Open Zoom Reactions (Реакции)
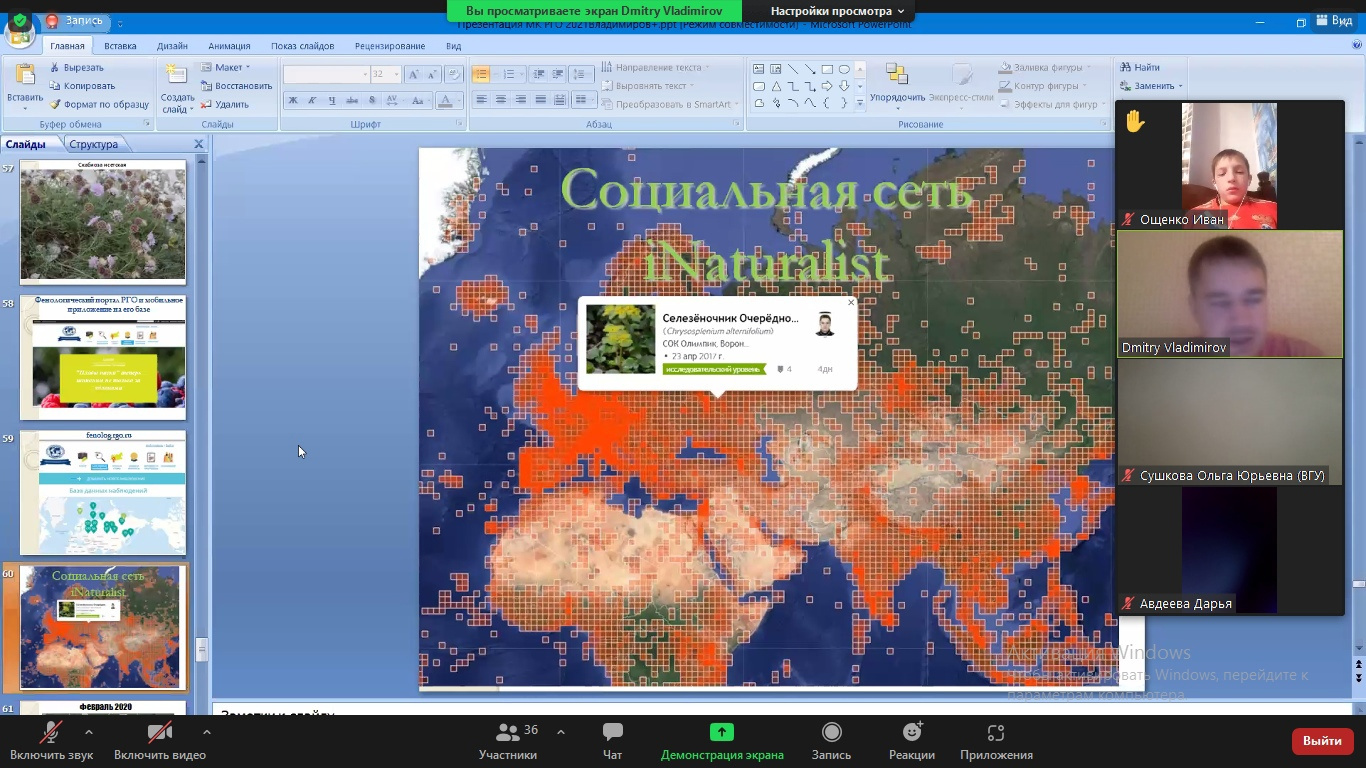This screenshot has width=1366, height=768. pyautogui.click(x=912, y=741)
